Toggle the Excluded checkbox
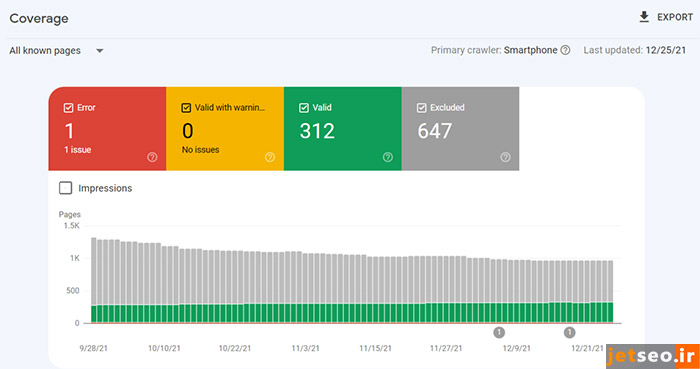700x369 pixels. 421,108
